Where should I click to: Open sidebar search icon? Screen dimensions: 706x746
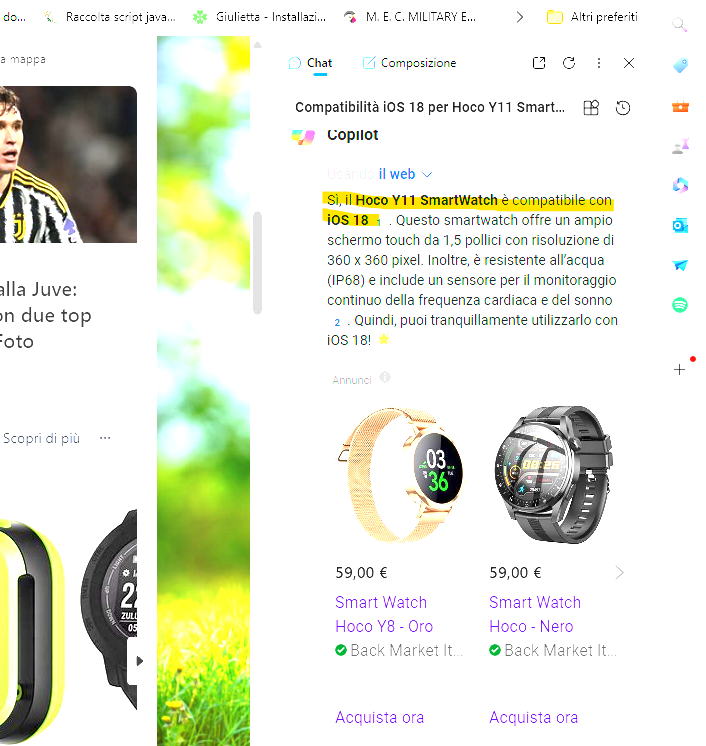(x=679, y=24)
